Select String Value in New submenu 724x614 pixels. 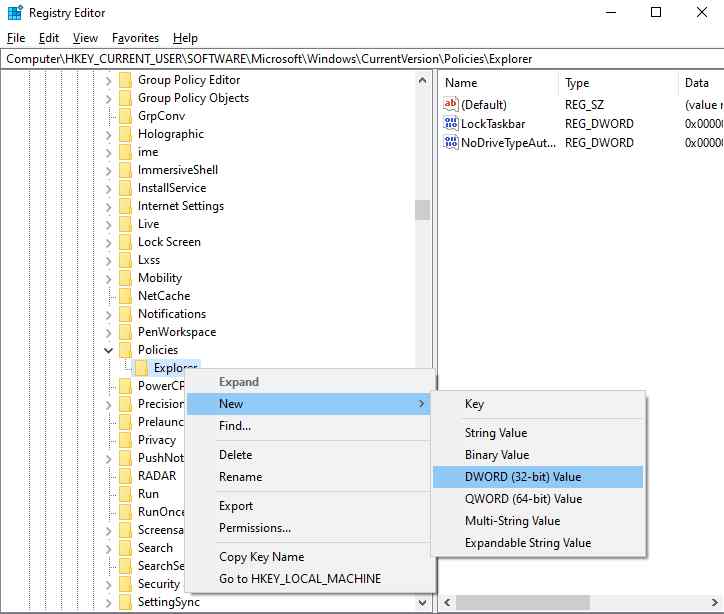(538, 433)
